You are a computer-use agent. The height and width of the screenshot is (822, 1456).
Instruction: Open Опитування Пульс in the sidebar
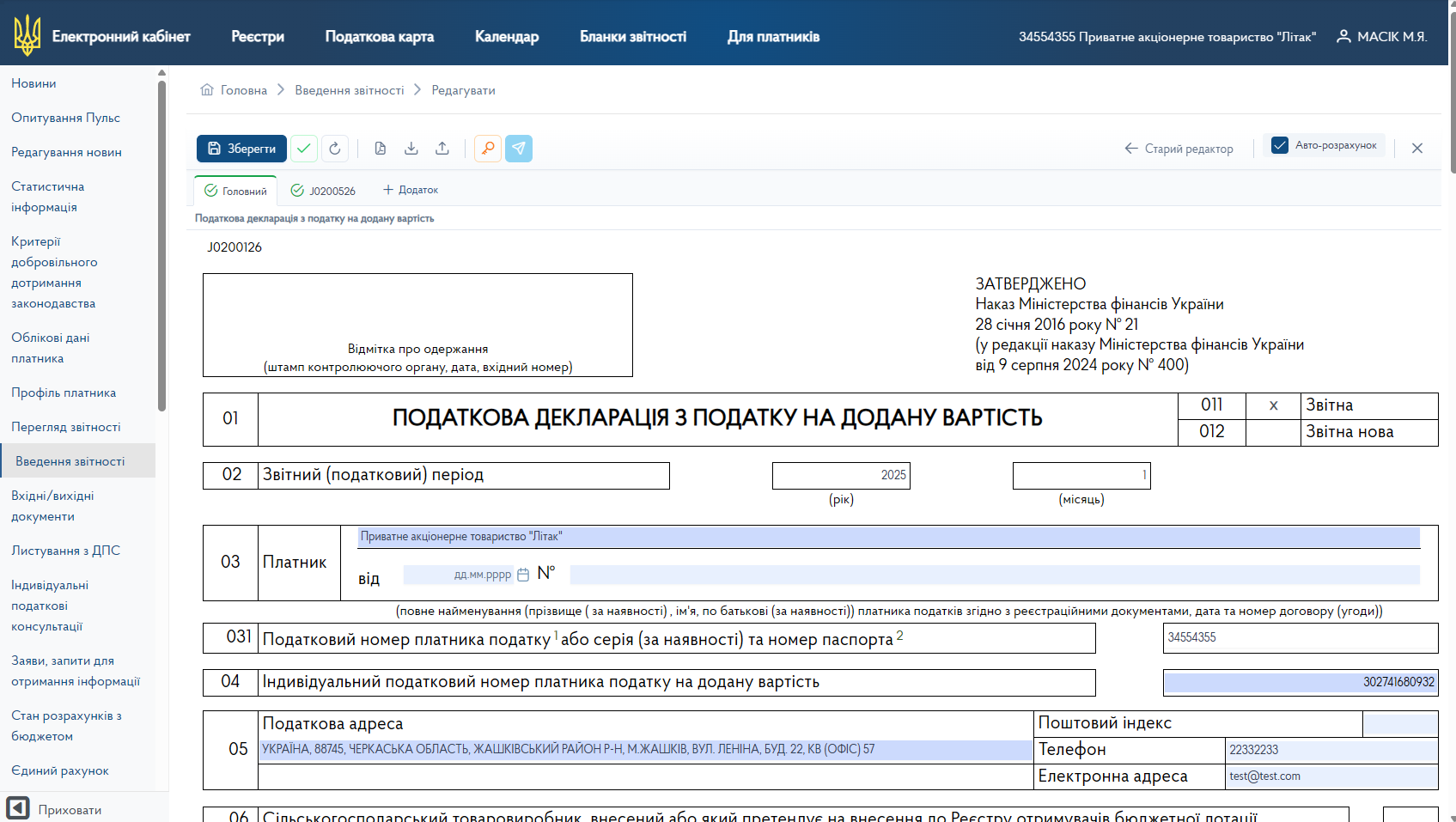pyautogui.click(x=65, y=118)
